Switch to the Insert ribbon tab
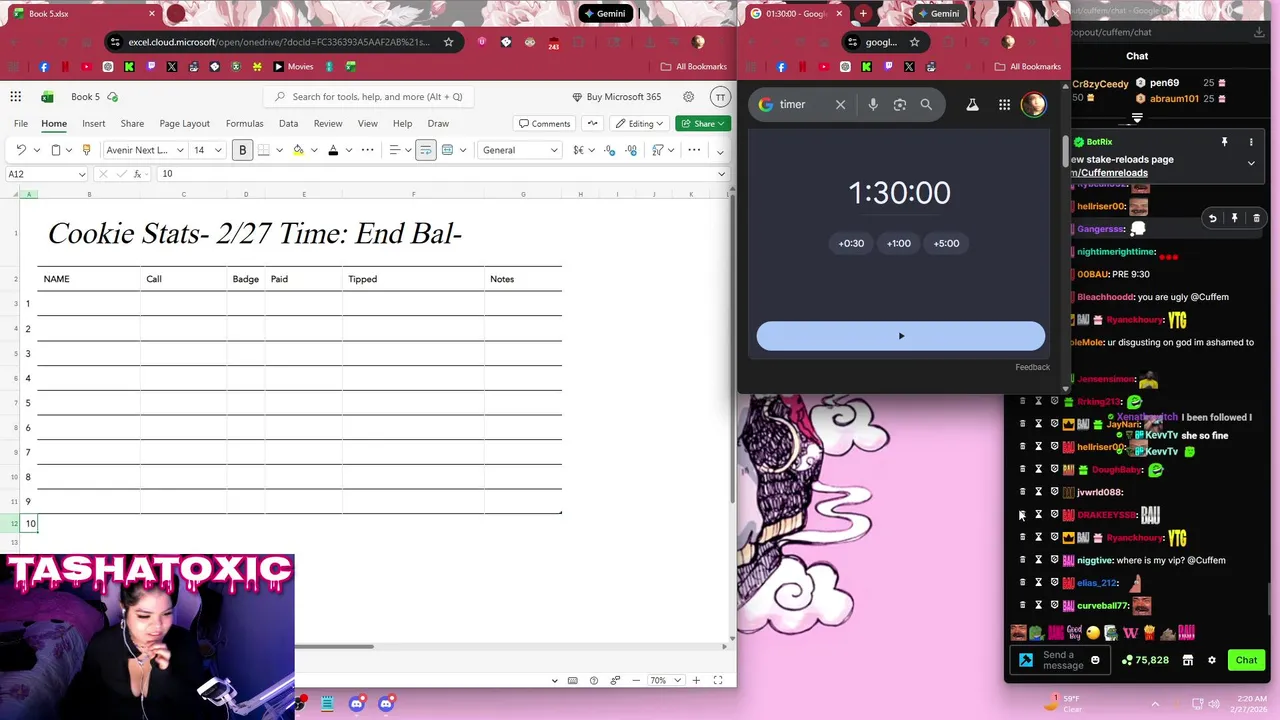This screenshot has width=1280, height=720. [94, 124]
